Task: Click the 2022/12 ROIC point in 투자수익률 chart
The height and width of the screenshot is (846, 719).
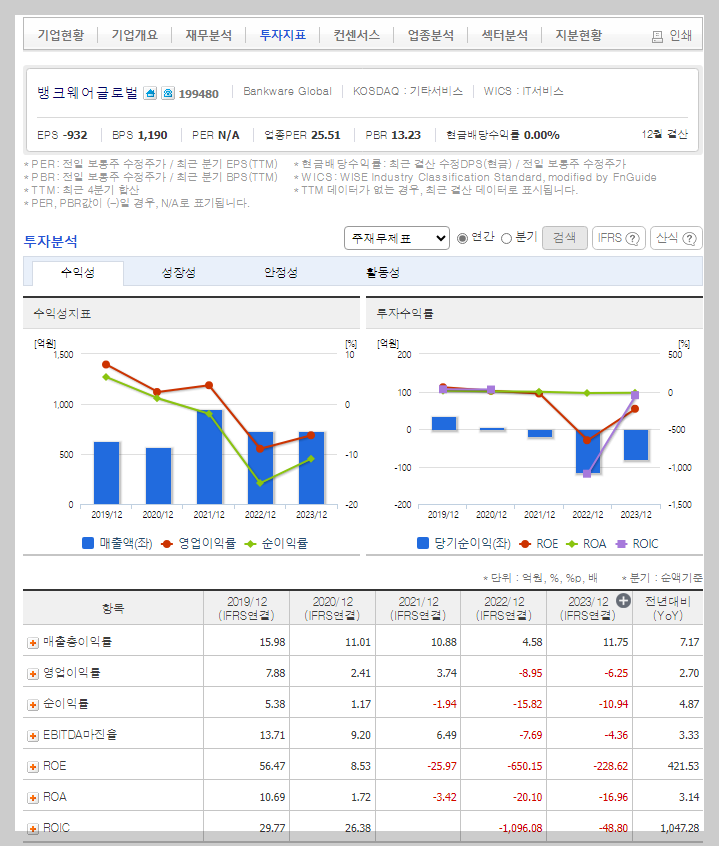Action: [587, 473]
